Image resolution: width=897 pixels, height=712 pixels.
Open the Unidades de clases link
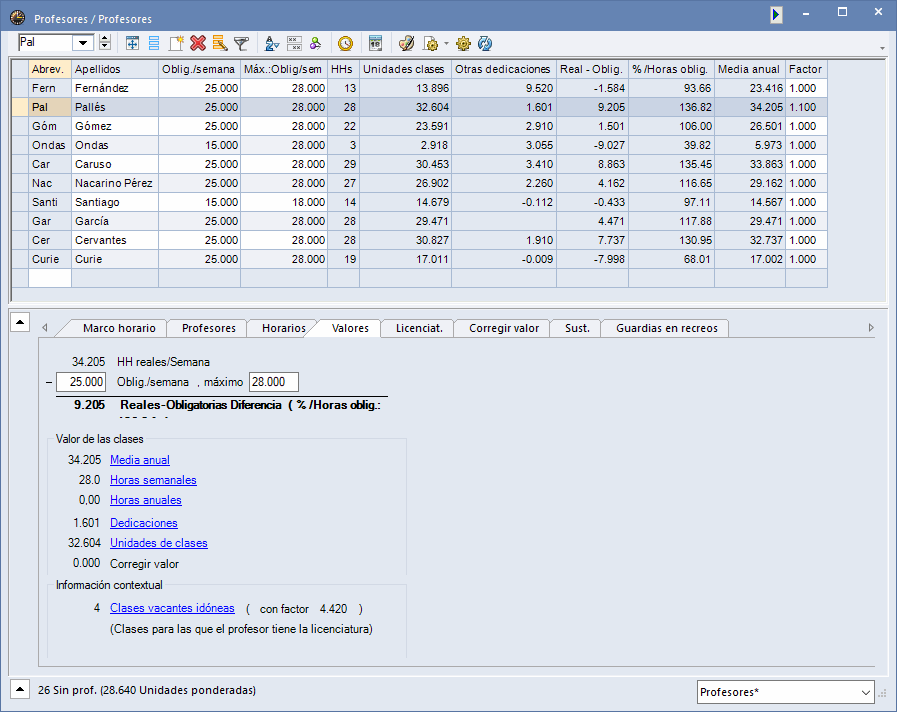pos(158,543)
